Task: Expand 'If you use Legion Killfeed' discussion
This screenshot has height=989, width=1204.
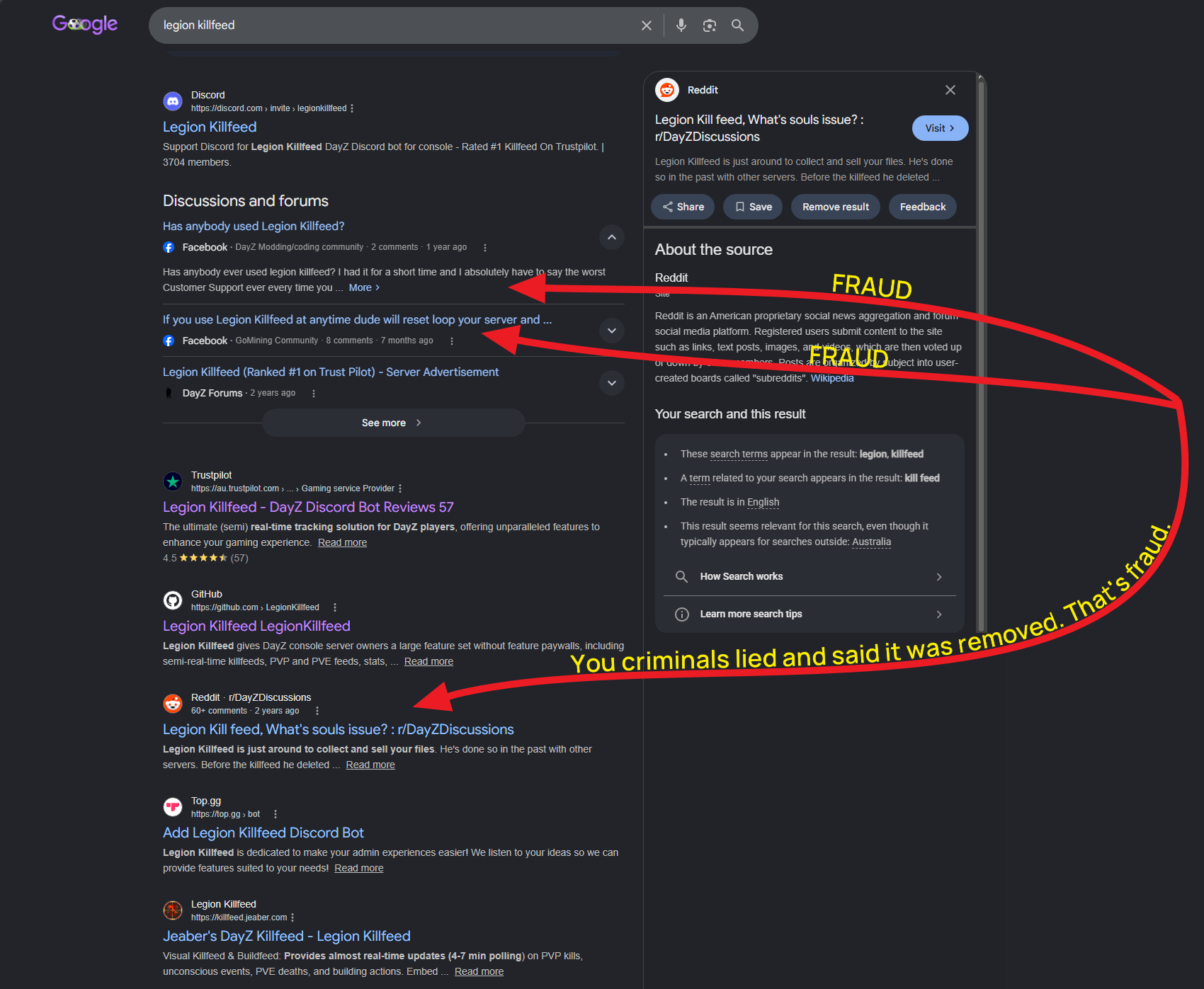Action: coord(612,331)
